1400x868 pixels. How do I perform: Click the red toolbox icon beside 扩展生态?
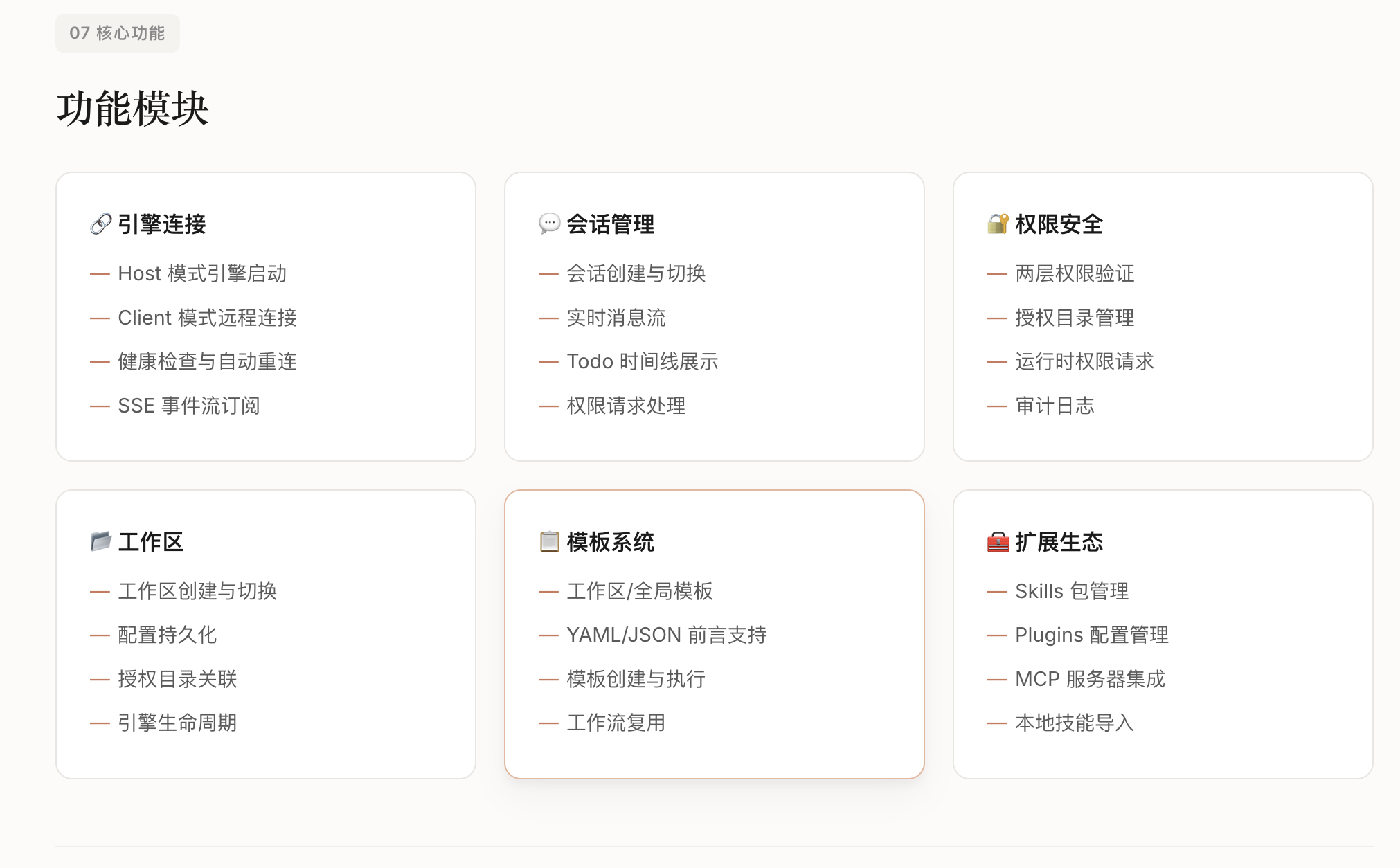(x=998, y=541)
